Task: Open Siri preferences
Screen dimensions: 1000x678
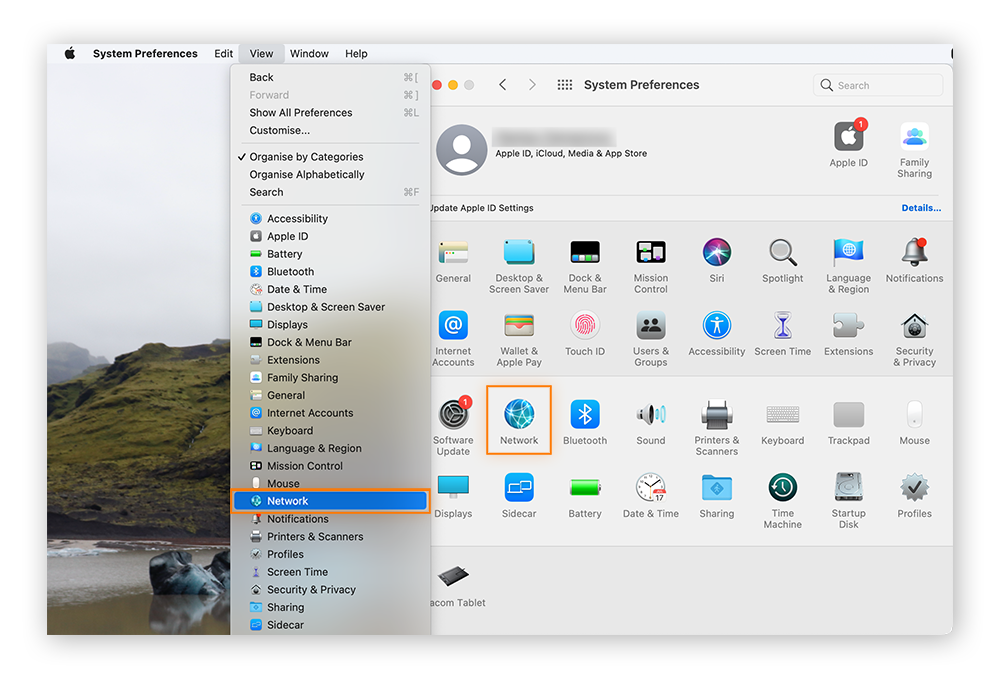Action: pos(716,255)
